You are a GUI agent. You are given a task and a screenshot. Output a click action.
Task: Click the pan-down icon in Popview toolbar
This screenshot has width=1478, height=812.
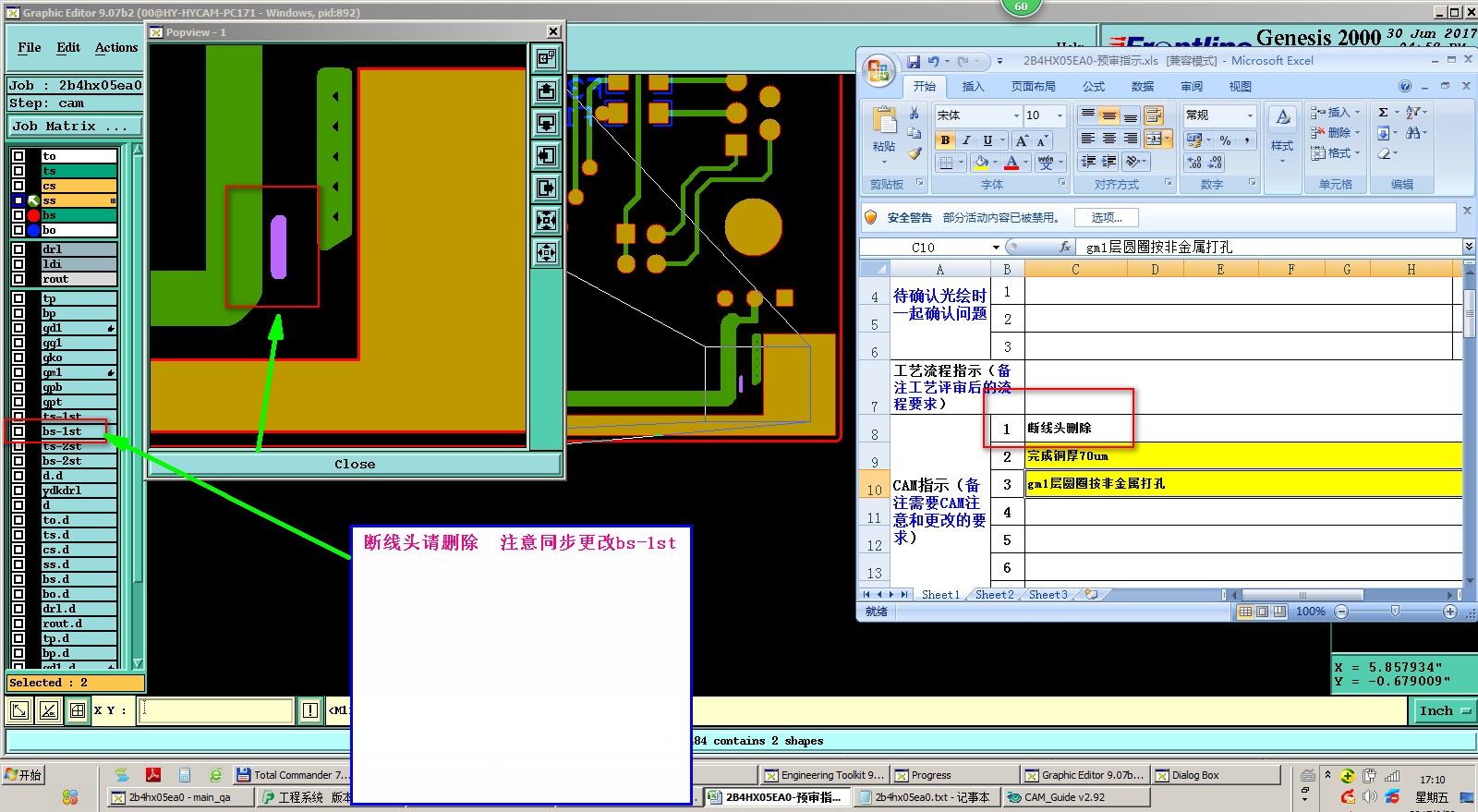click(547, 123)
